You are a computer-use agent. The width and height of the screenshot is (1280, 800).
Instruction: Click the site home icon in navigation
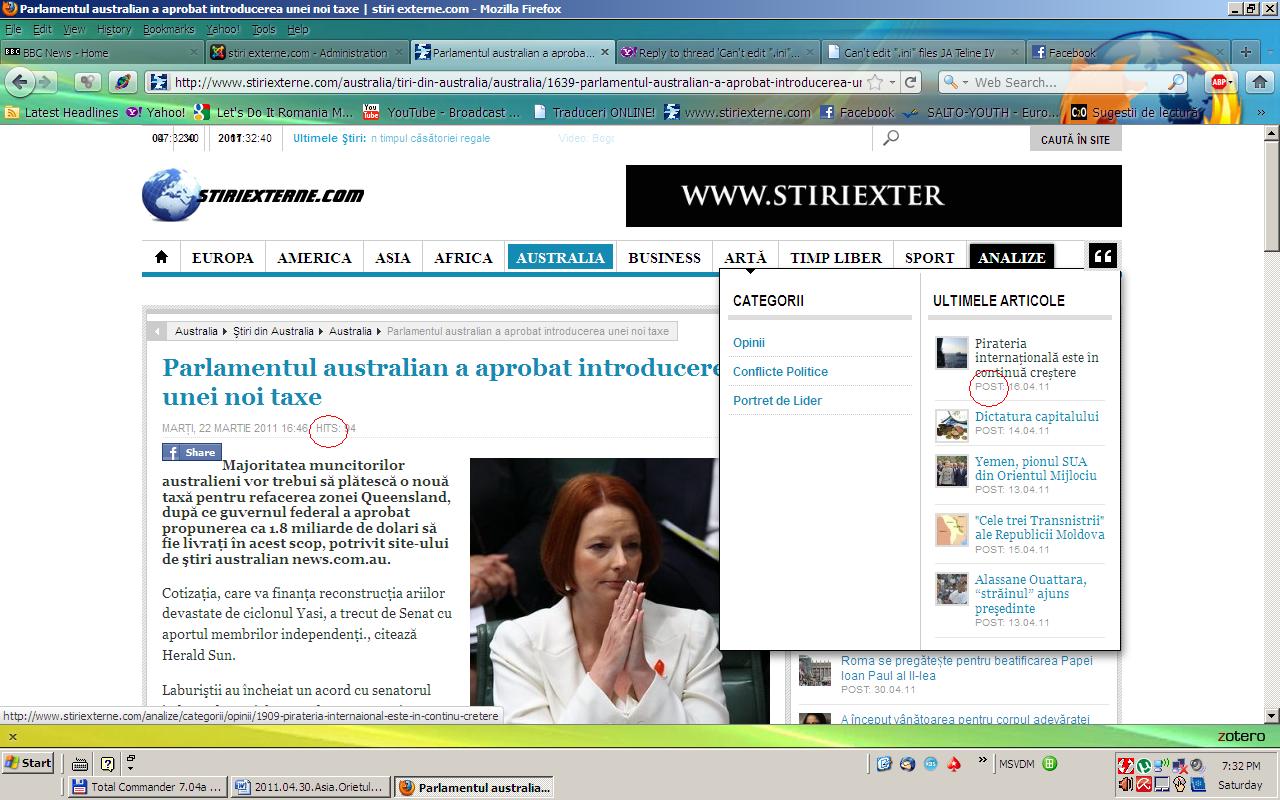(x=161, y=257)
